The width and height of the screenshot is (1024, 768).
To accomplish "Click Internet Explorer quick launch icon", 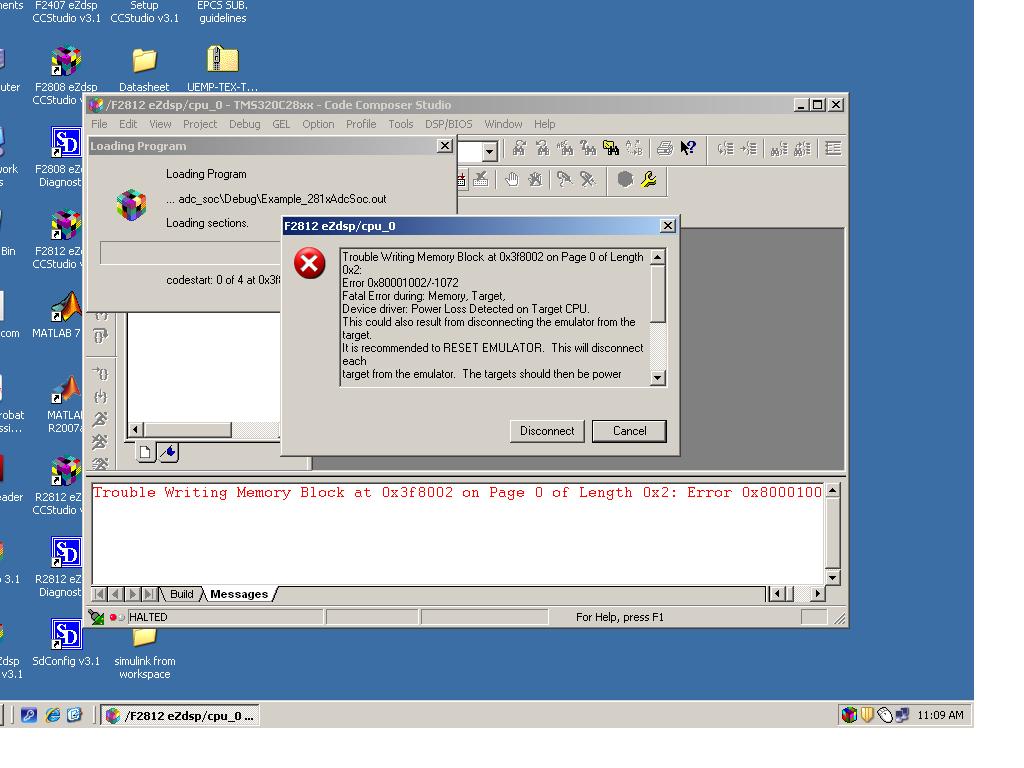I will click(x=53, y=715).
